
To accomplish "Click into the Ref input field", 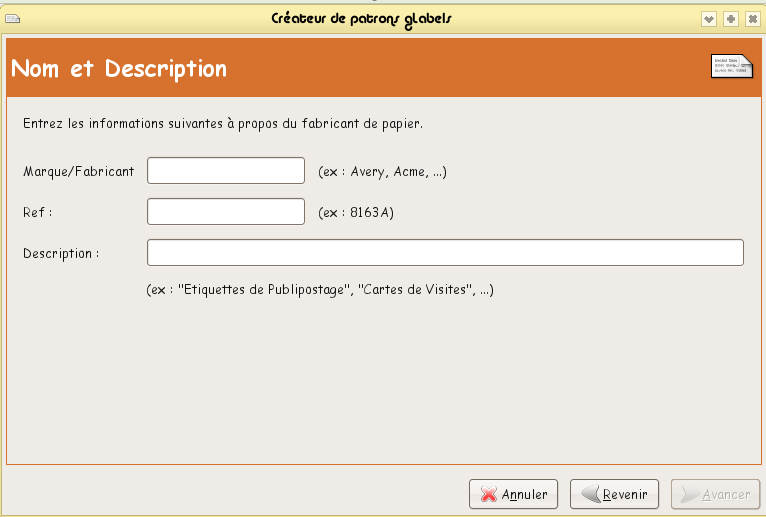I will 225,212.
